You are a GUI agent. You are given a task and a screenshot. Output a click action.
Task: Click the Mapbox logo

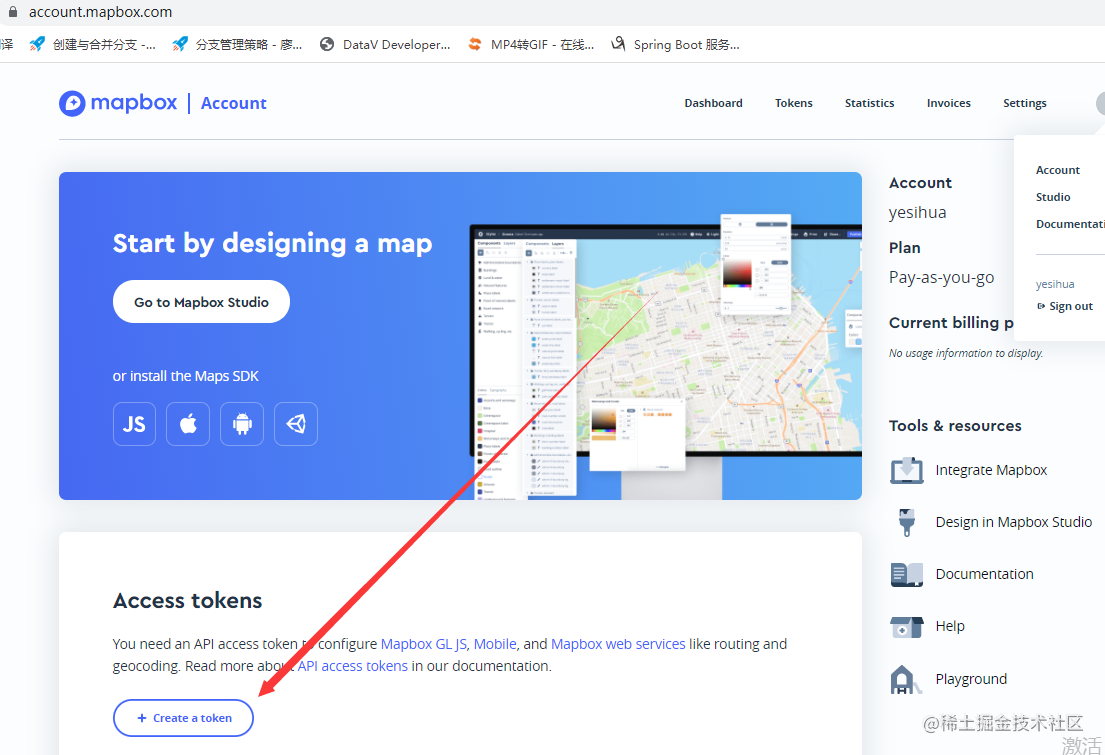tap(117, 102)
